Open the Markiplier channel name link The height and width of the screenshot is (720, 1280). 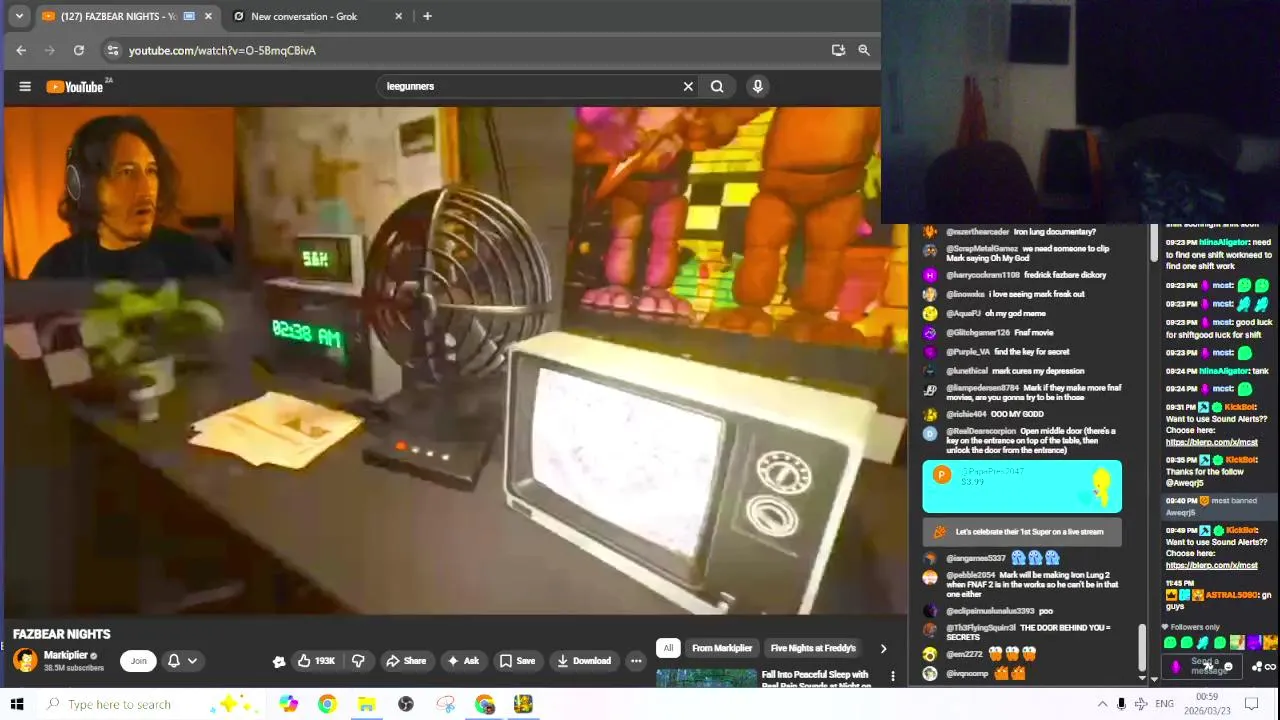click(66, 655)
